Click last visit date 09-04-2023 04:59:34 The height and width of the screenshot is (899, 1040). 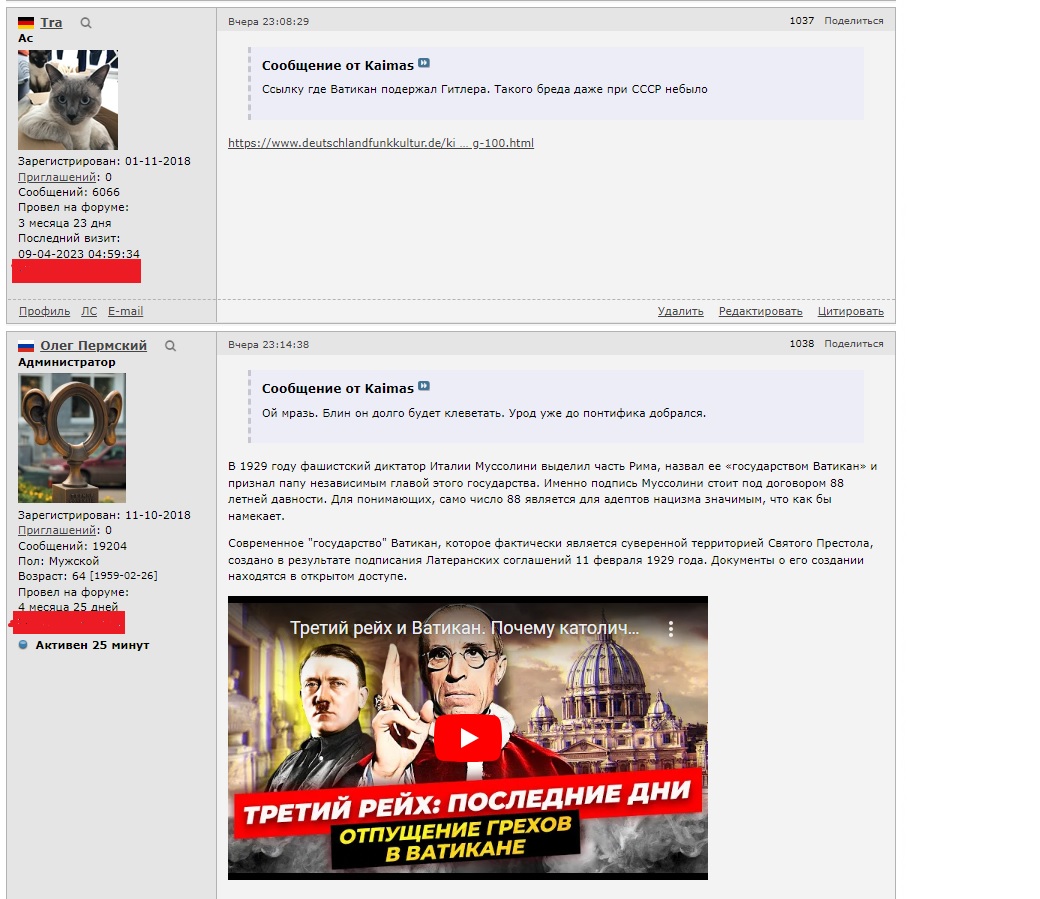point(79,253)
